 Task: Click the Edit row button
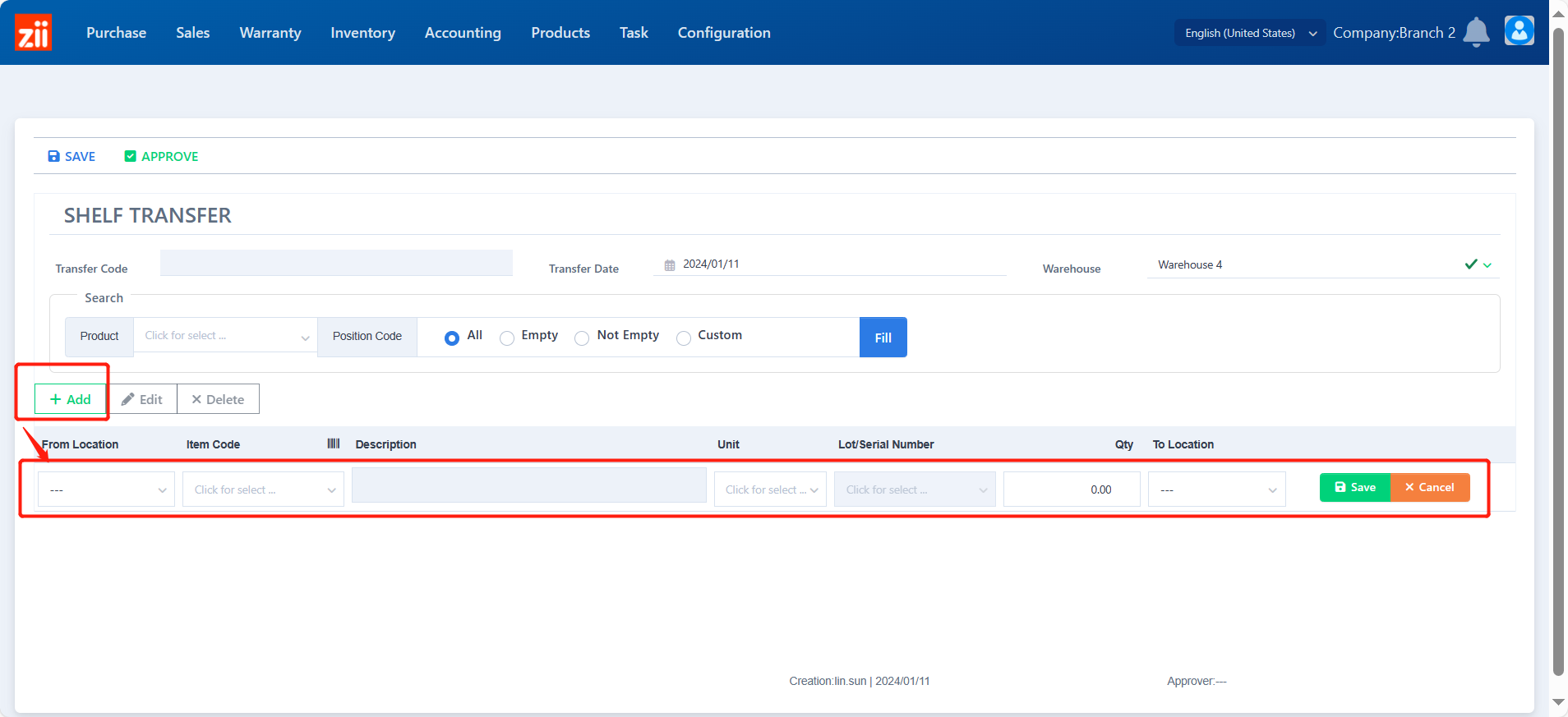[x=141, y=399]
